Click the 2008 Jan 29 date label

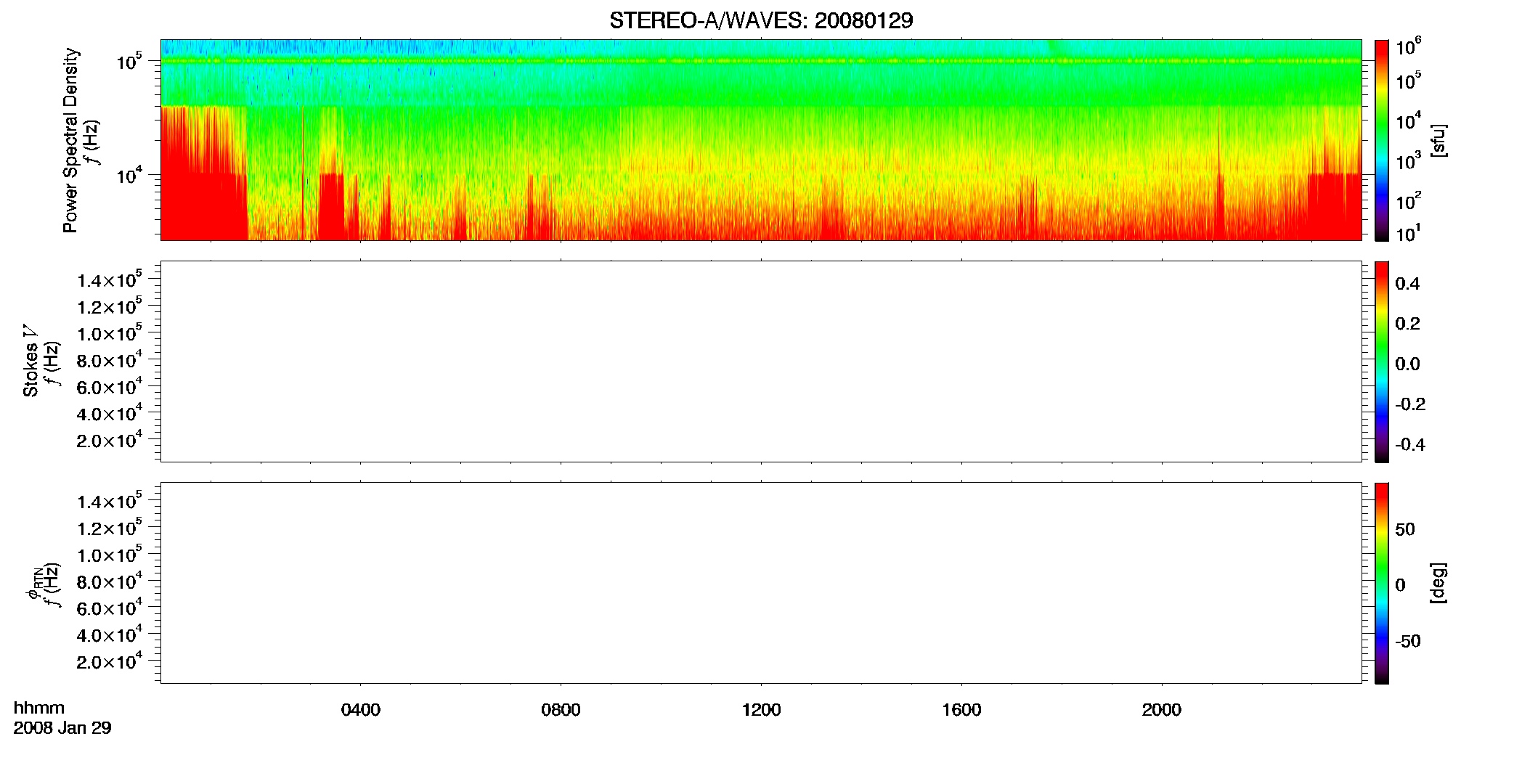[62, 728]
